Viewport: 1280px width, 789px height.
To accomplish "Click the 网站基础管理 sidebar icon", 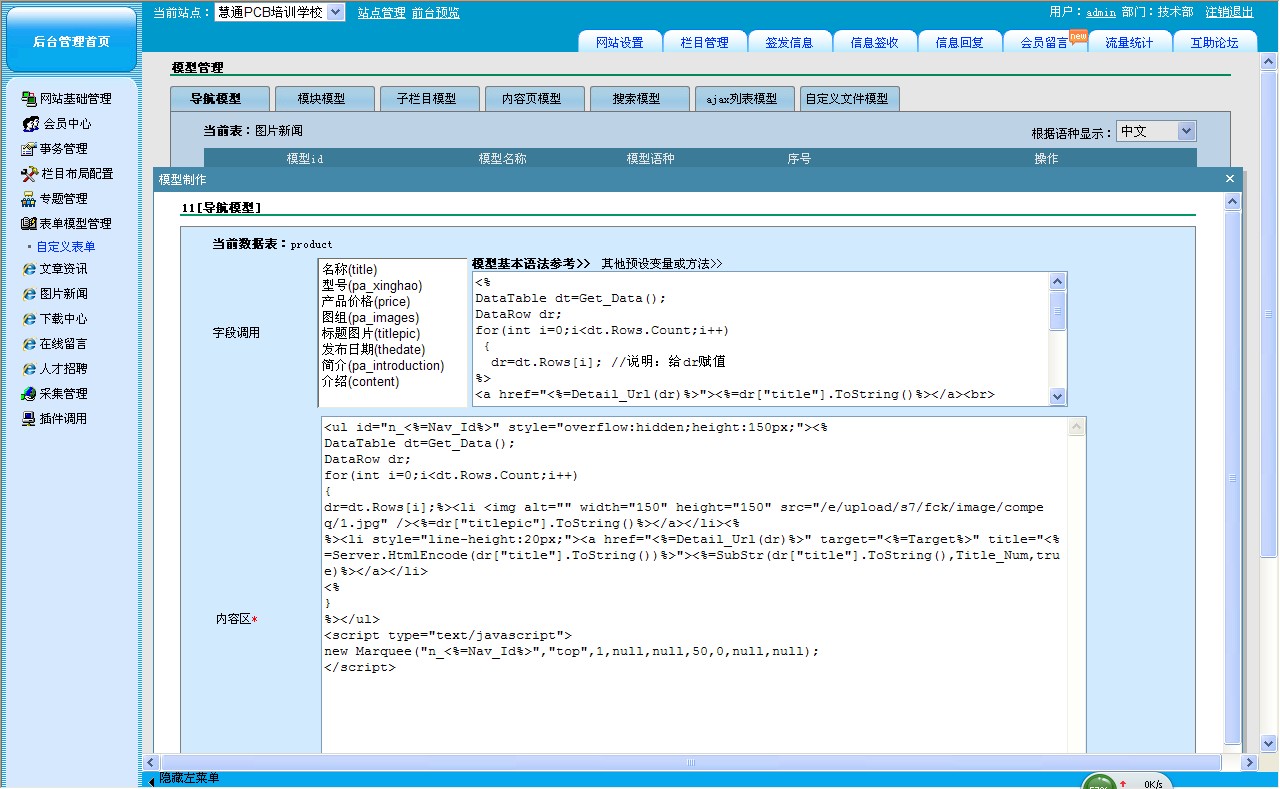I will (x=29, y=99).
